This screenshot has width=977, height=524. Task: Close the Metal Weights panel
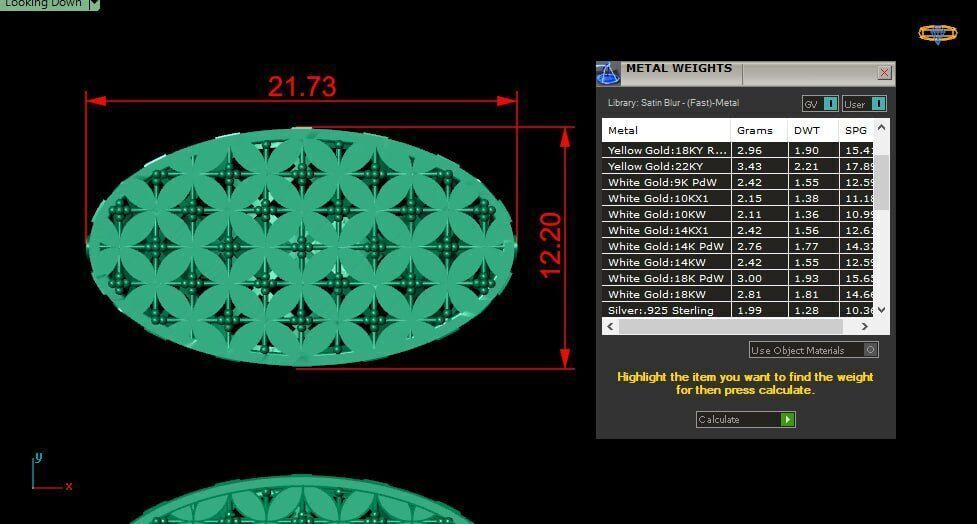pyautogui.click(x=884, y=73)
